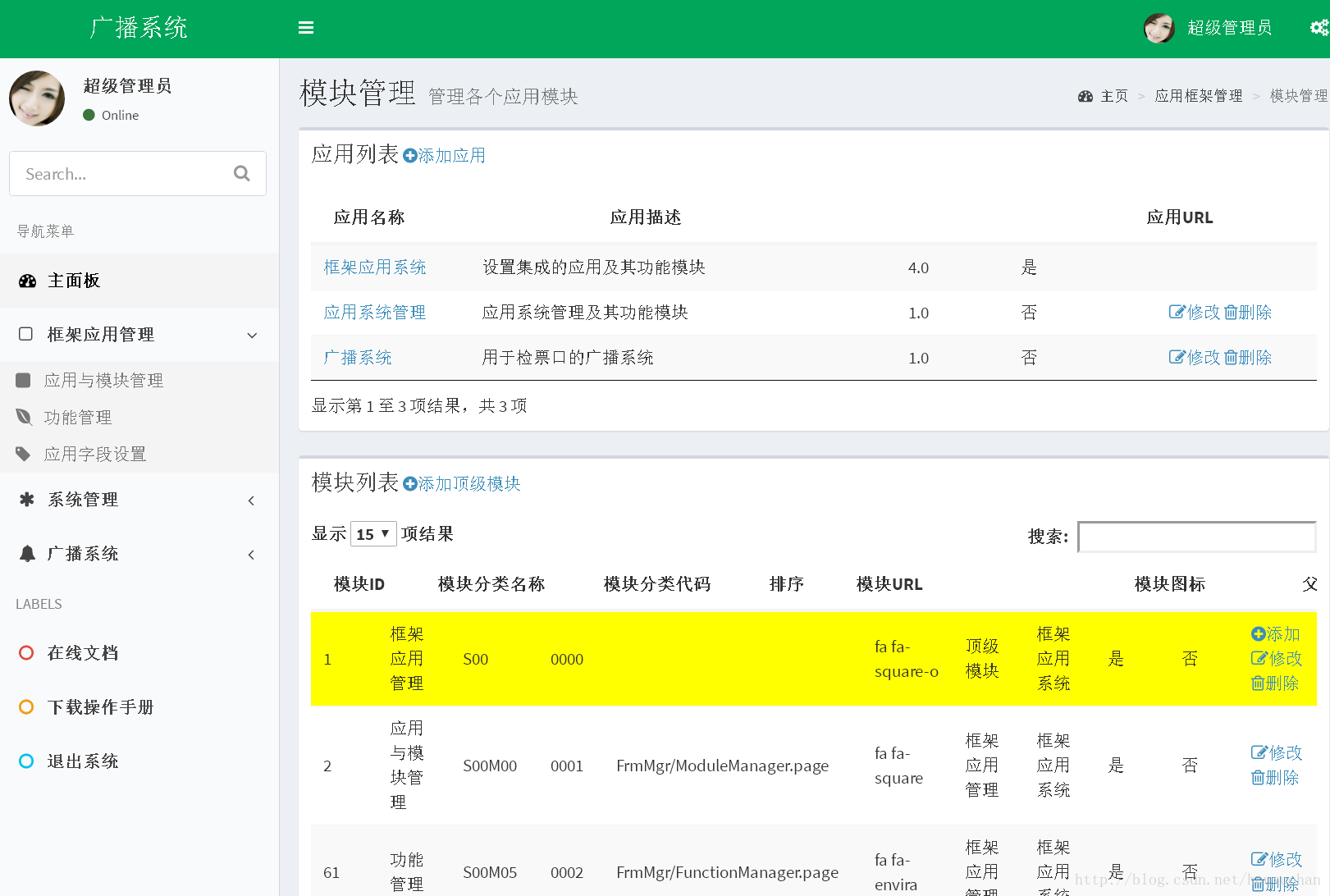The height and width of the screenshot is (896, 1330).
Task: Click the search magnifier icon in sidebar
Action: pos(241,174)
